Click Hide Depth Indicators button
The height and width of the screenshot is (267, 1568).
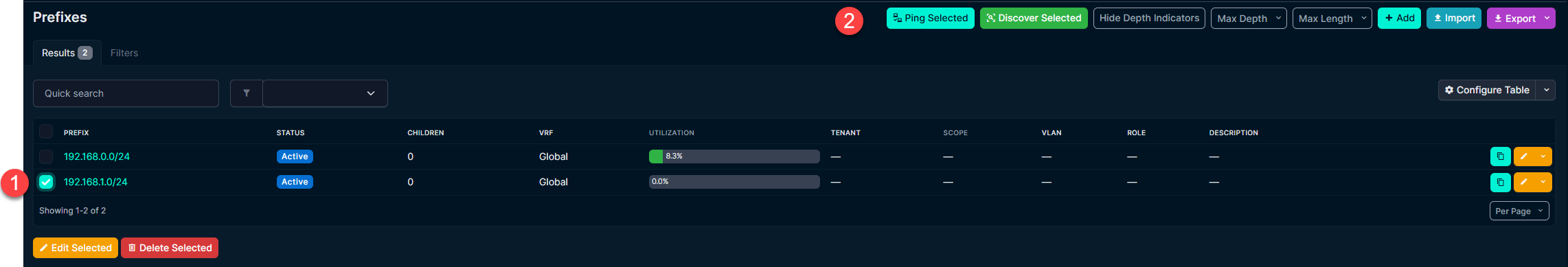click(x=1149, y=19)
